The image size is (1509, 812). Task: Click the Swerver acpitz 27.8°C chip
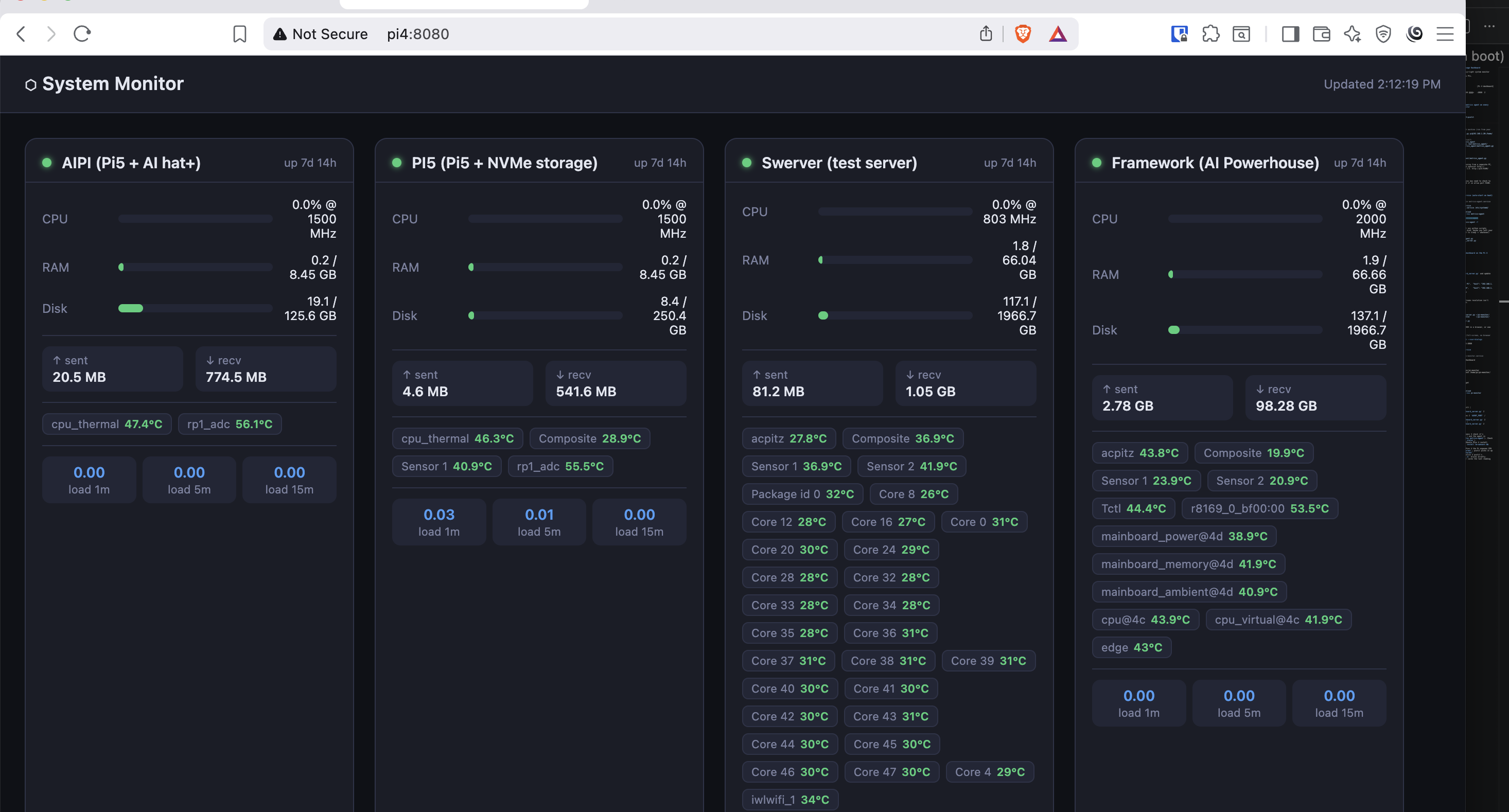[788, 439]
